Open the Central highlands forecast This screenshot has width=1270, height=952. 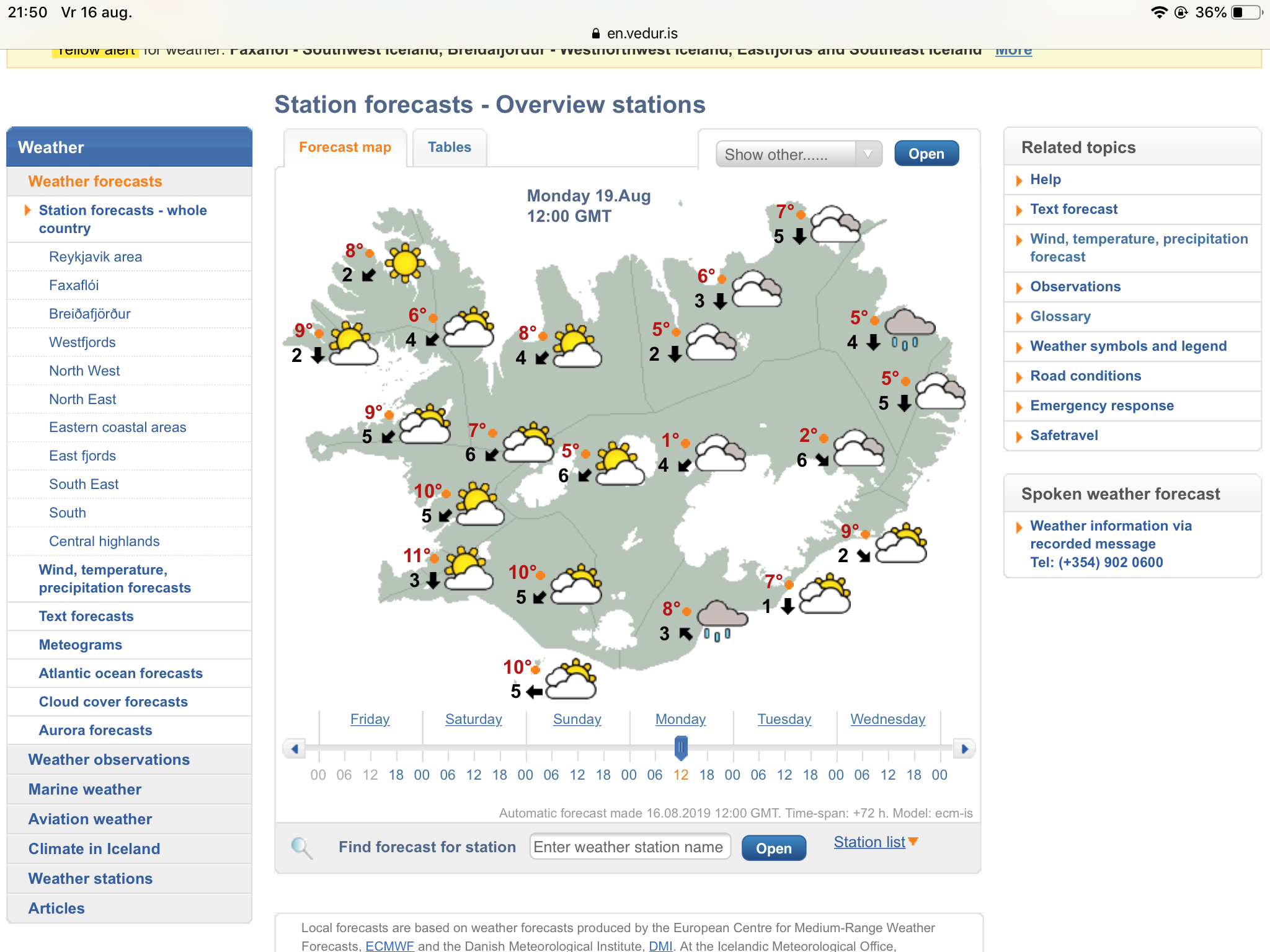tap(104, 542)
